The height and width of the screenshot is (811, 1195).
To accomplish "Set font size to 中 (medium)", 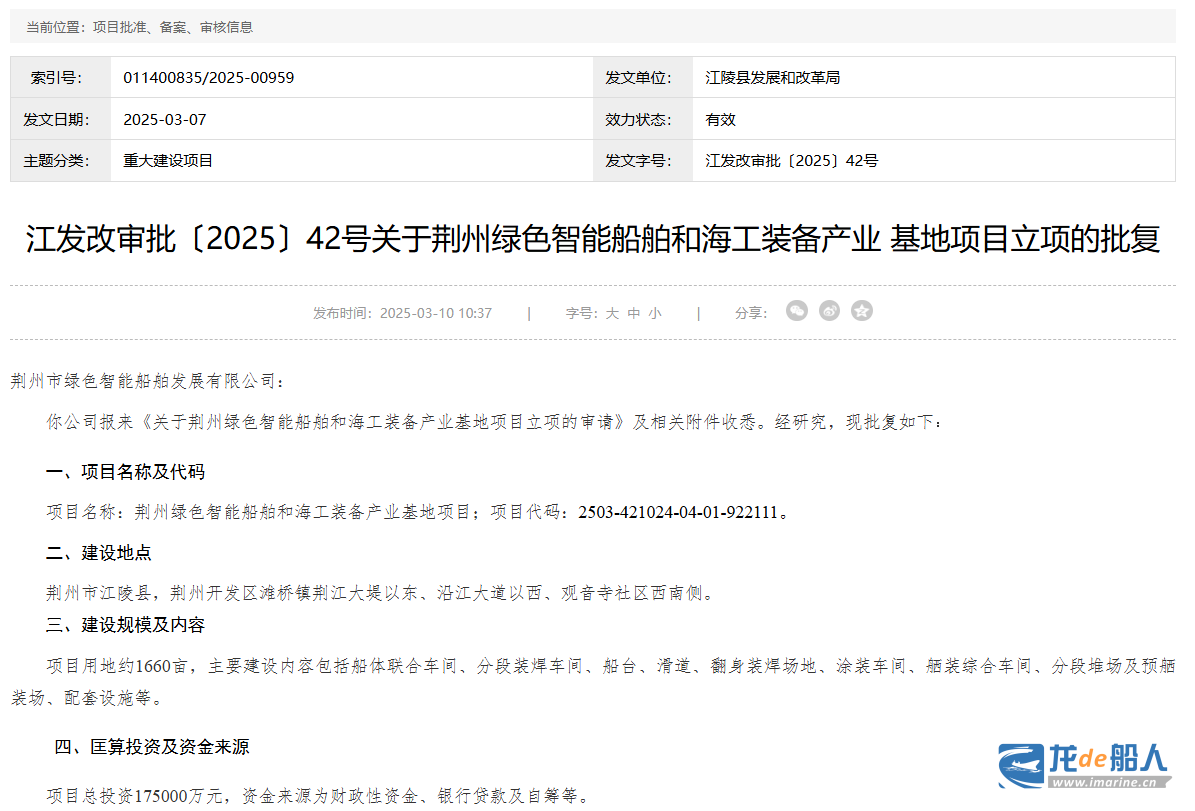I will 633,313.
